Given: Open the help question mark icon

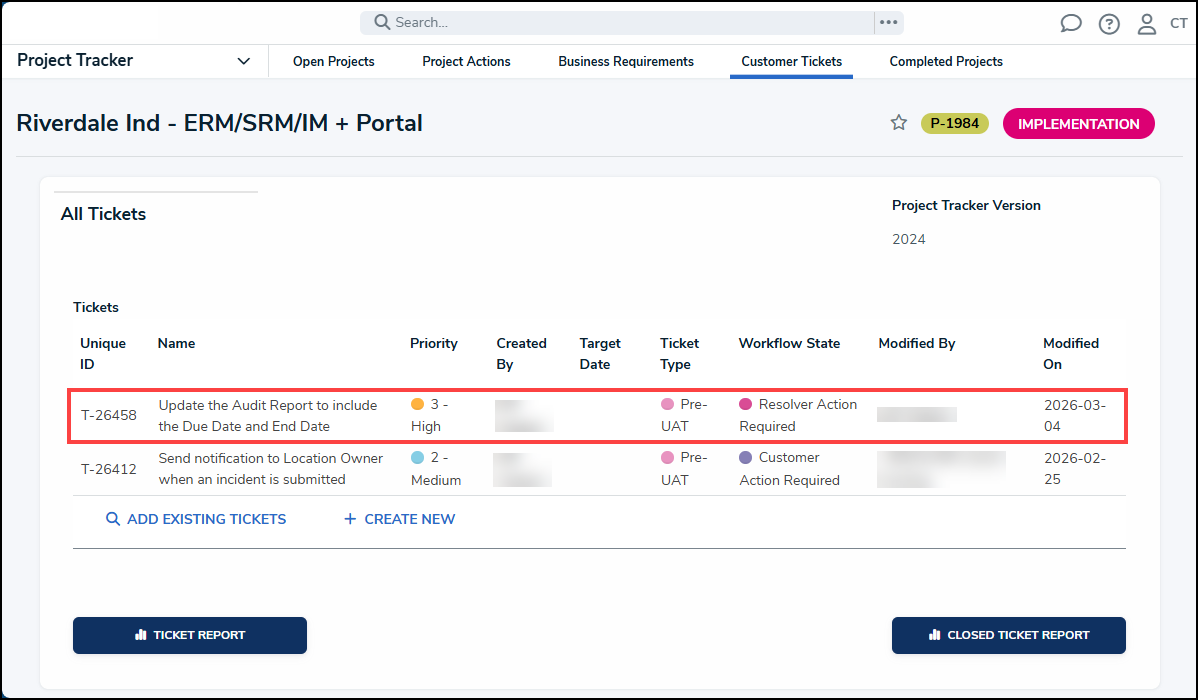Looking at the screenshot, I should click(x=1109, y=24).
